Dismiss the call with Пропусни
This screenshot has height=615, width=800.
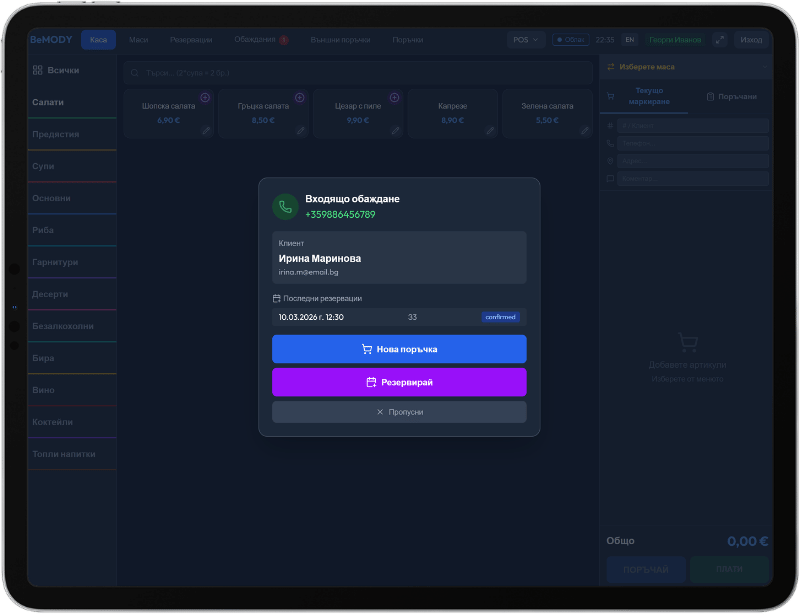pos(399,412)
